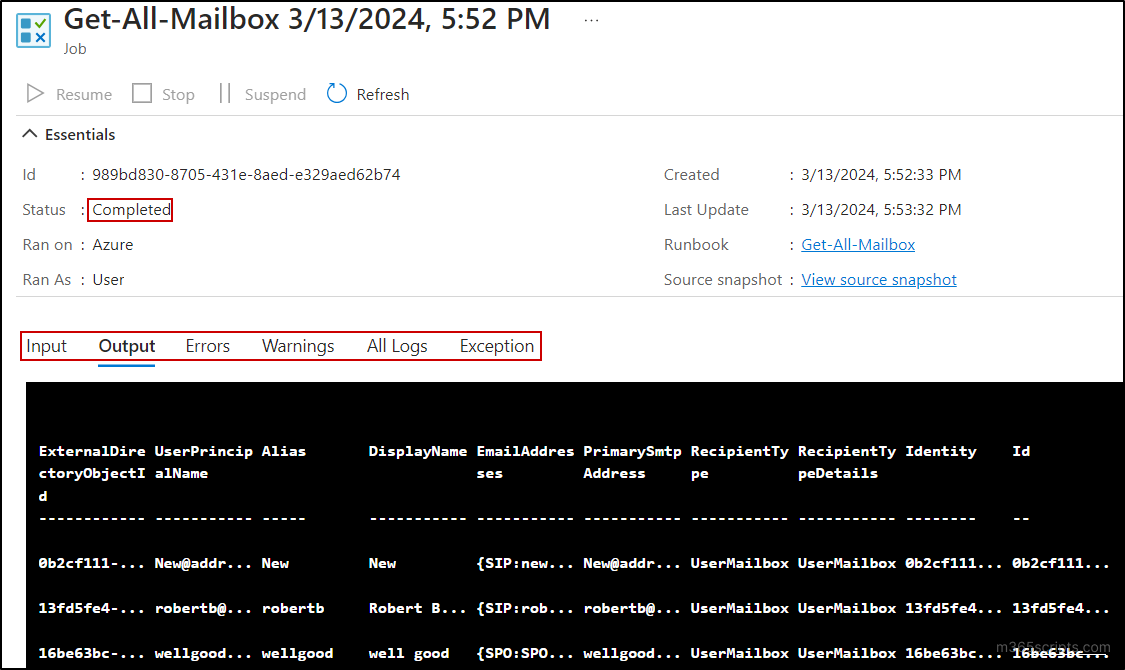The image size is (1125, 670).
Task: Refresh the job with the circular arrow icon
Action: (339, 93)
